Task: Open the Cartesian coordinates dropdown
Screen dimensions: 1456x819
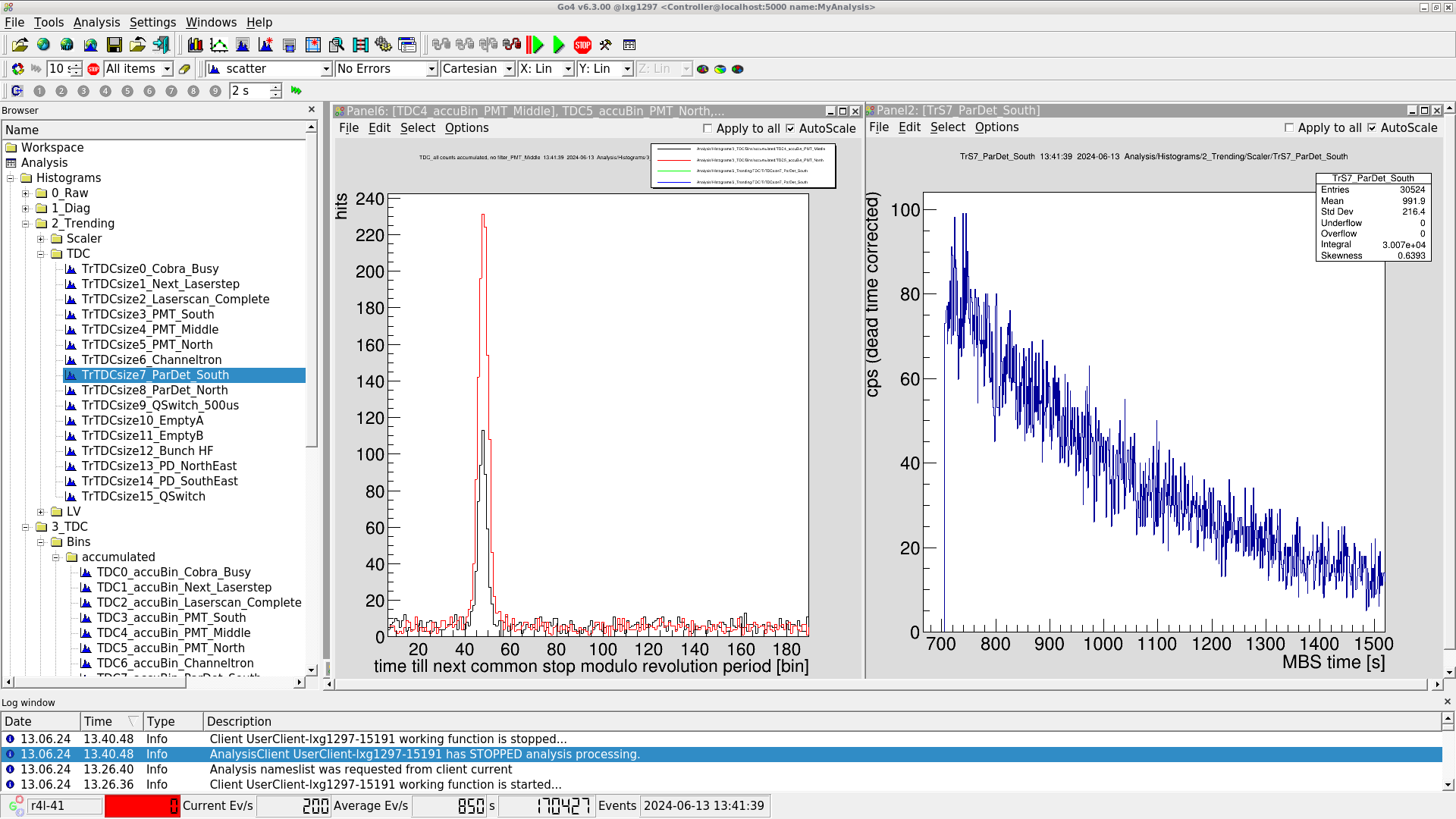Action: pyautogui.click(x=478, y=69)
